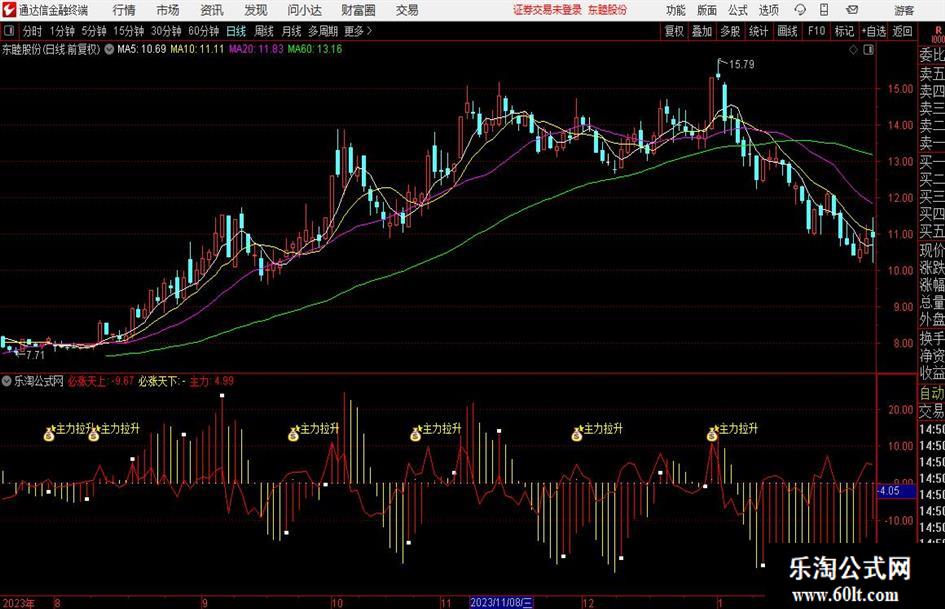
Task: Open the mail envelope messages icon
Action: click(x=852, y=10)
